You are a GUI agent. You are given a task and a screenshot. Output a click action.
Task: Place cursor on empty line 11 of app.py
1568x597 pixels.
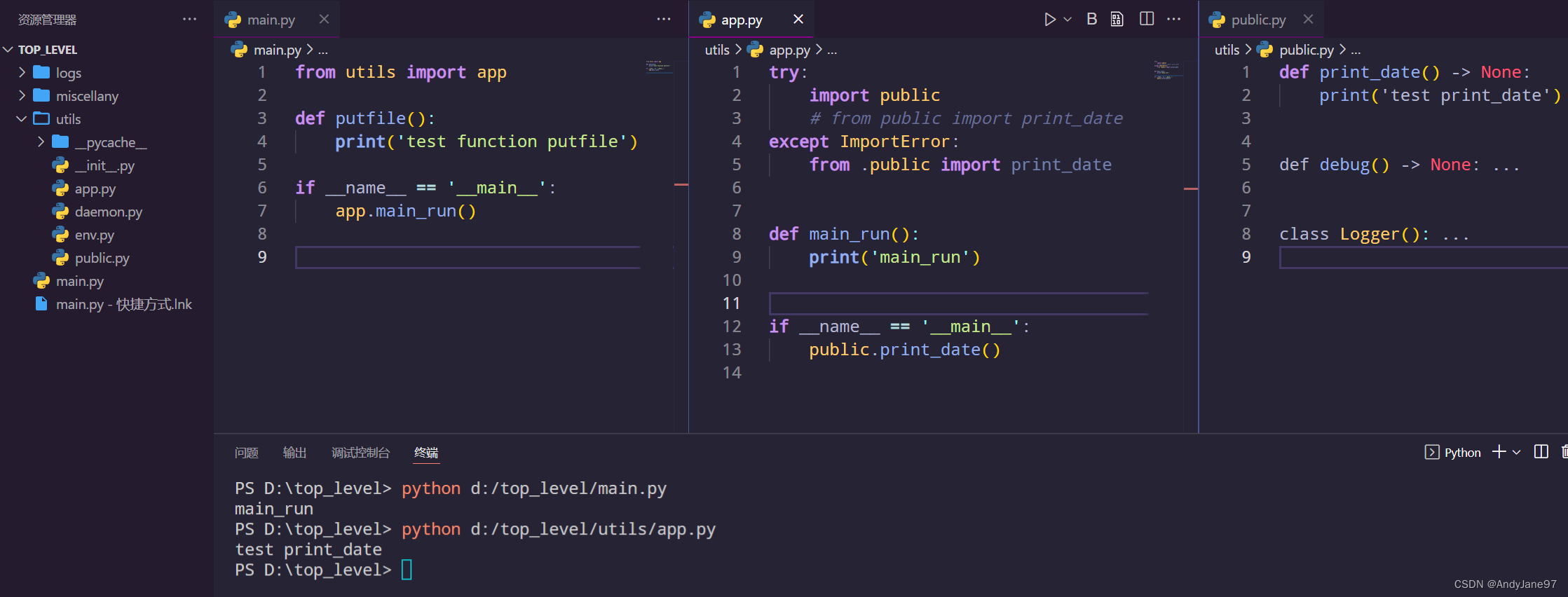coord(958,303)
